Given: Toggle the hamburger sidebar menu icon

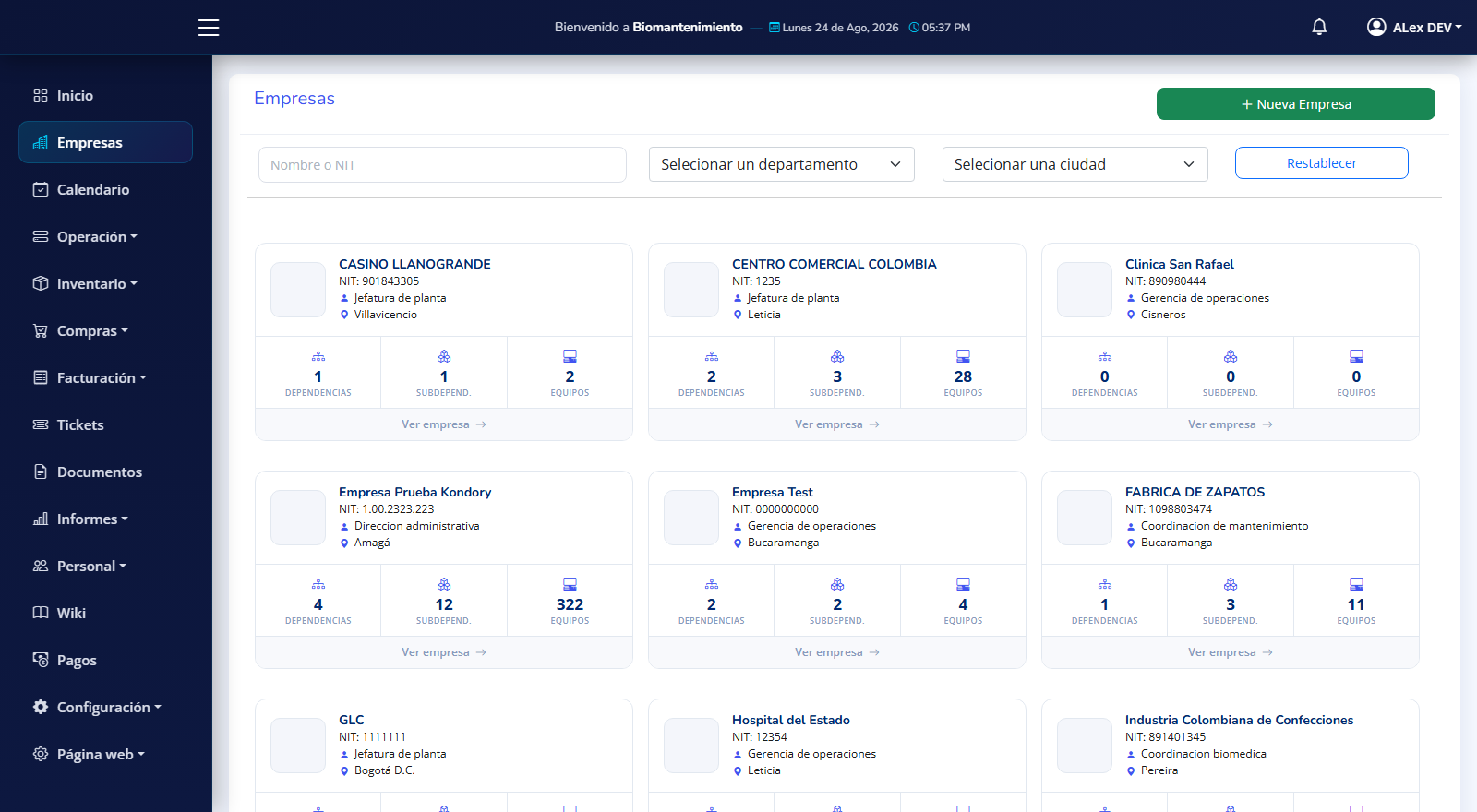Looking at the screenshot, I should coord(209,28).
